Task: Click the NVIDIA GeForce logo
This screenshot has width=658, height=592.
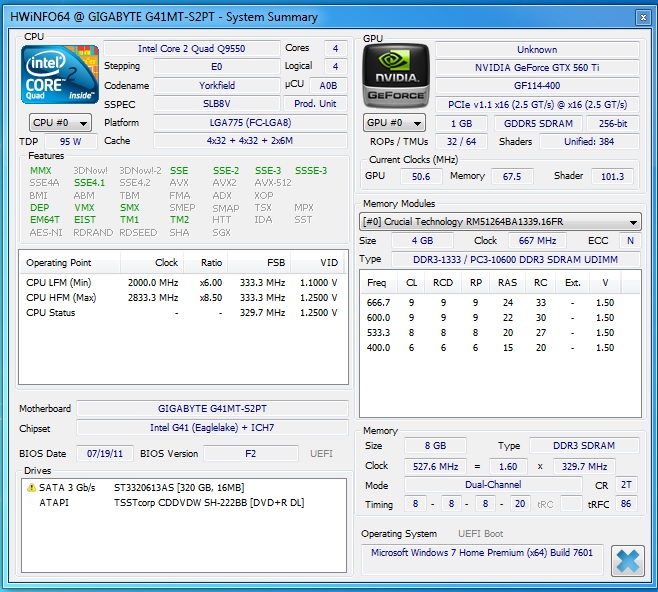Action: 397,76
